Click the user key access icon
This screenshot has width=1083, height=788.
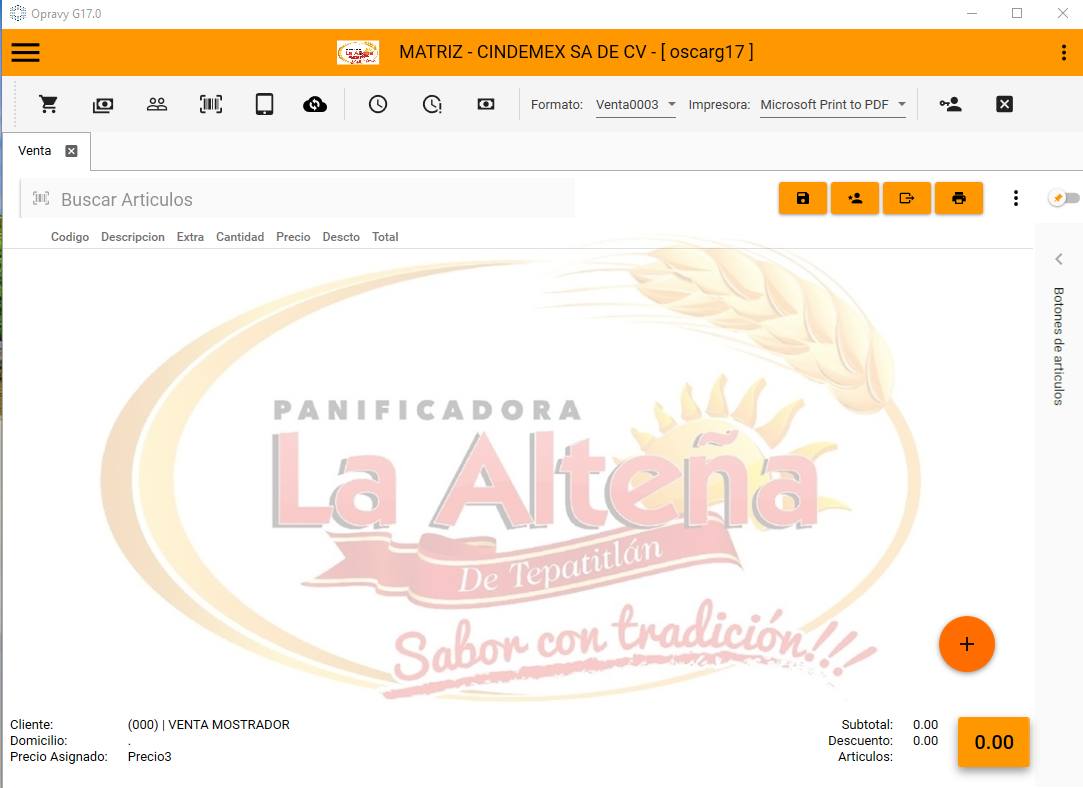[x=950, y=104]
